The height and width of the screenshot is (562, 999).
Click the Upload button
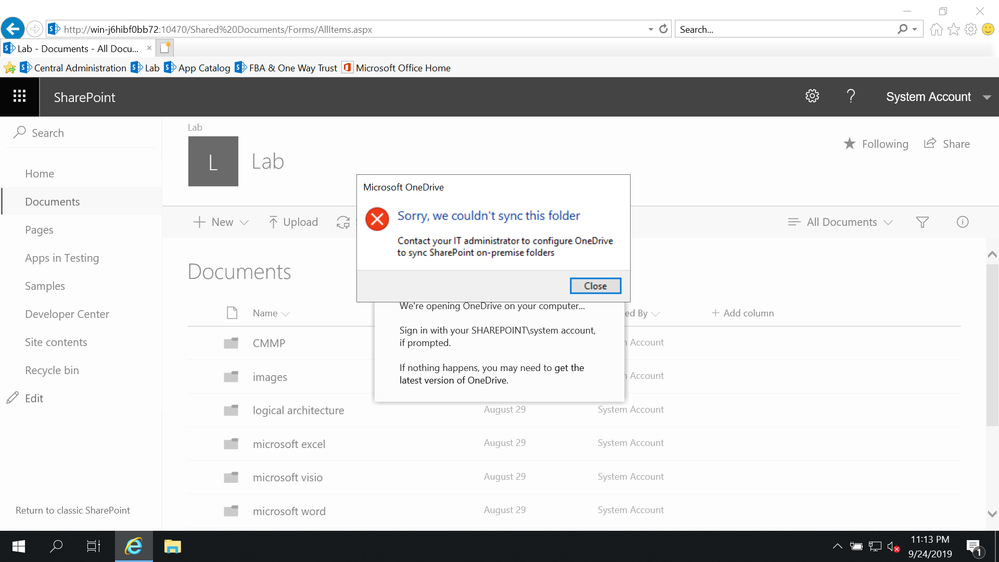tap(292, 222)
